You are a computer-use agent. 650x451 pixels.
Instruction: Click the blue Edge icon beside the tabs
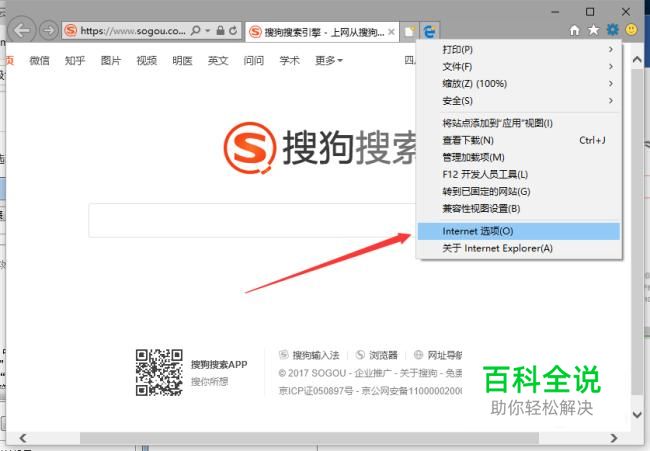(429, 32)
